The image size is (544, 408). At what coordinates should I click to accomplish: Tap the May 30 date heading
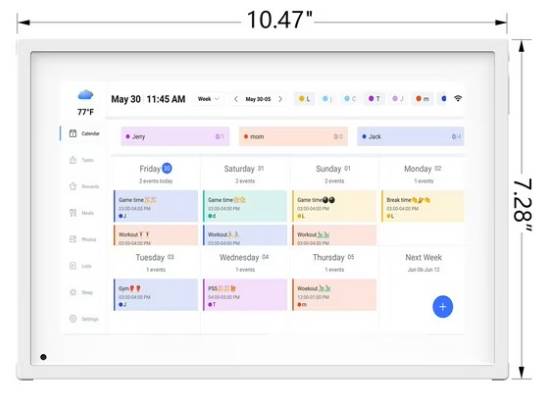(x=126, y=99)
